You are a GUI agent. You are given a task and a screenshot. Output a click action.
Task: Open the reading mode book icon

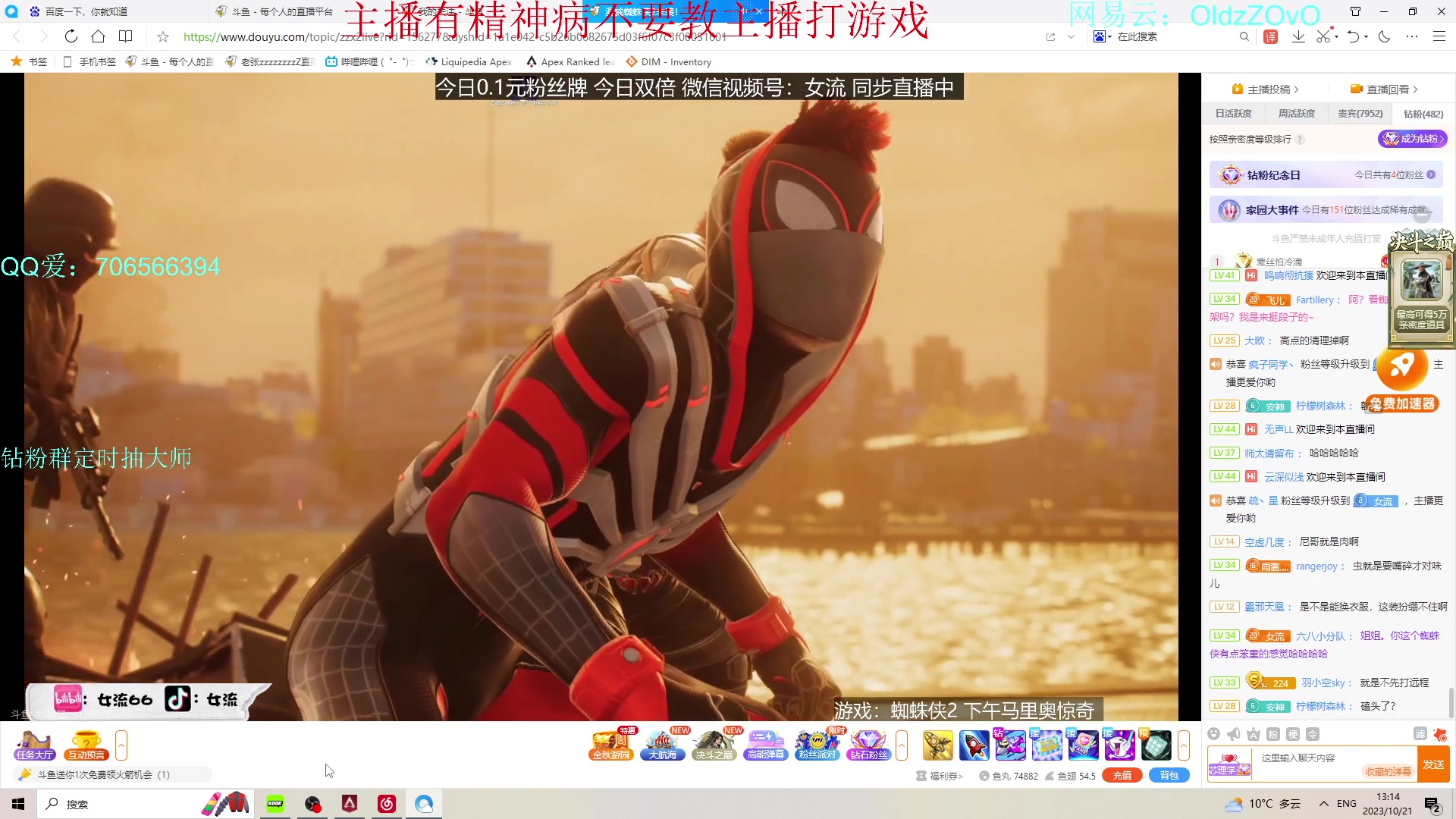126,36
